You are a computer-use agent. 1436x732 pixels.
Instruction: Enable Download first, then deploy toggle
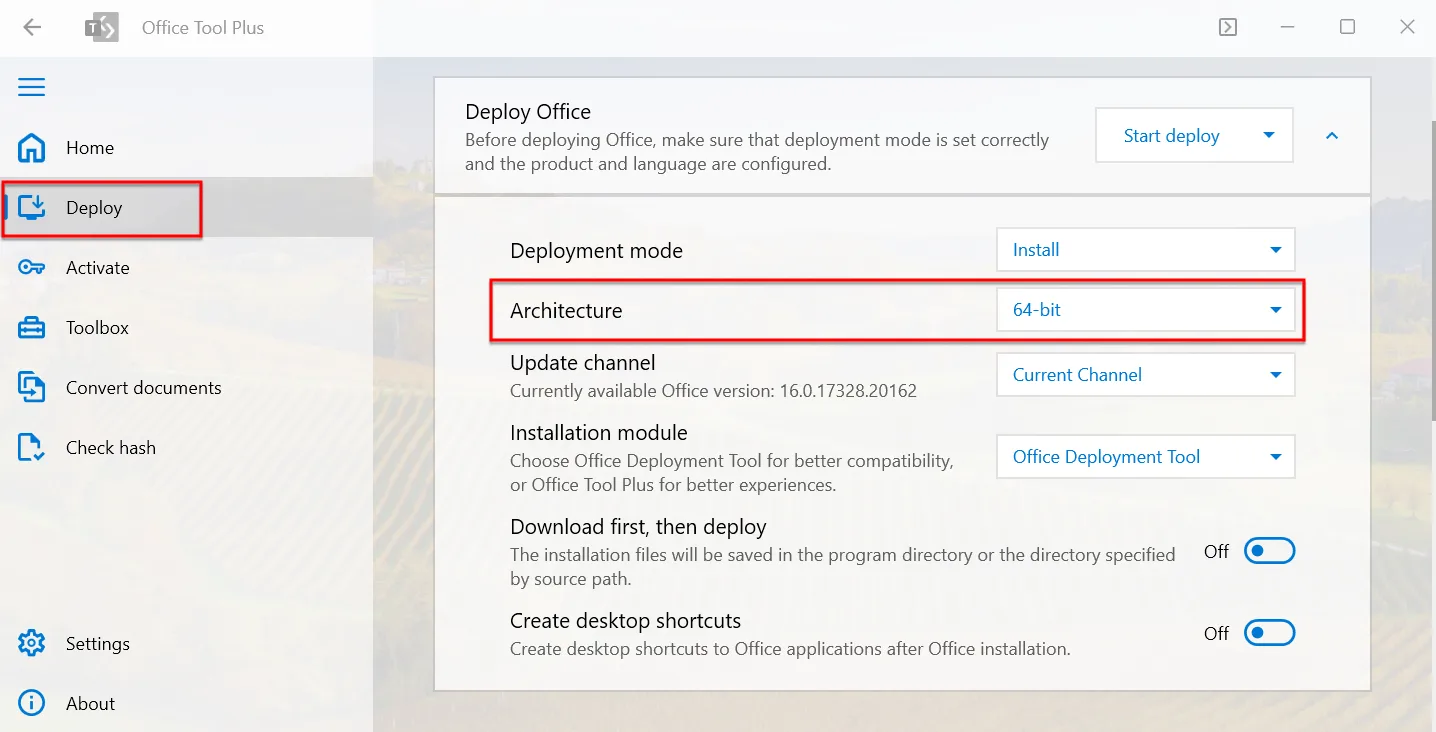(1269, 551)
